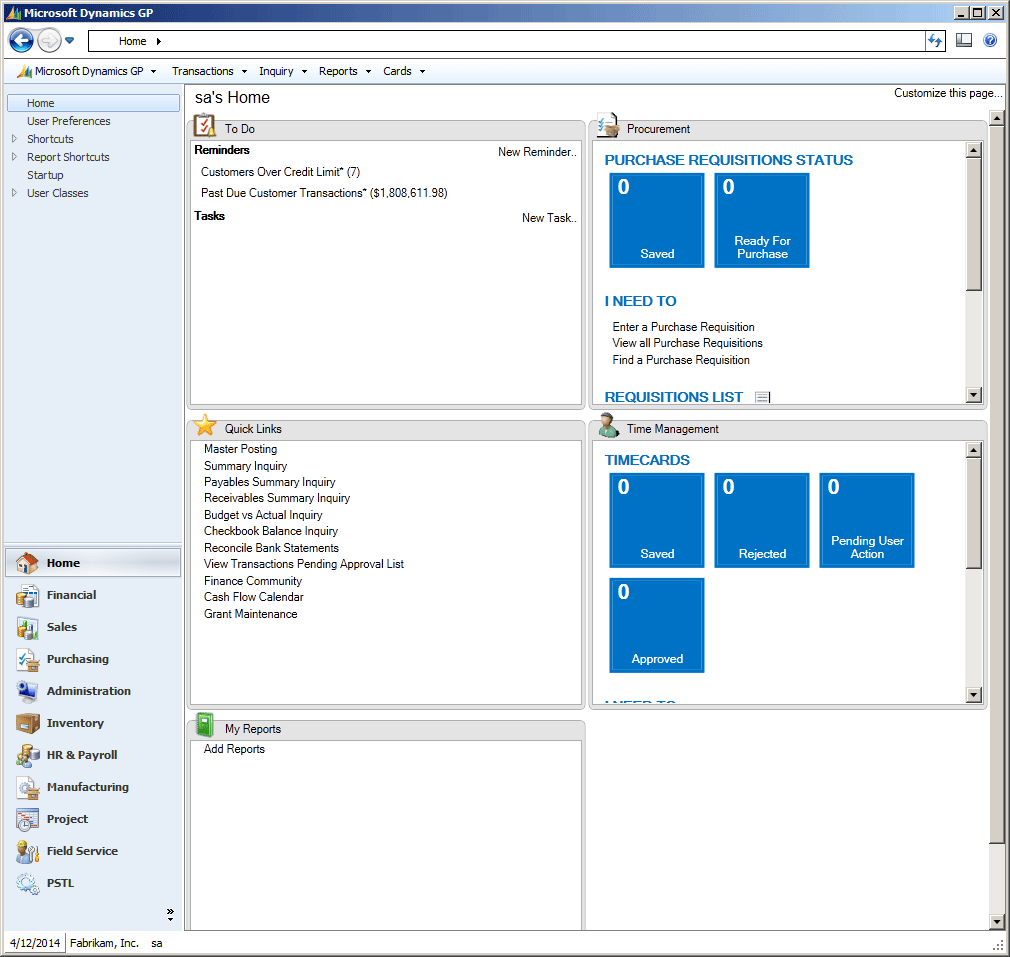Click the To Do clipboard icon
Screen dimensions: 1010x957
(x=205, y=125)
